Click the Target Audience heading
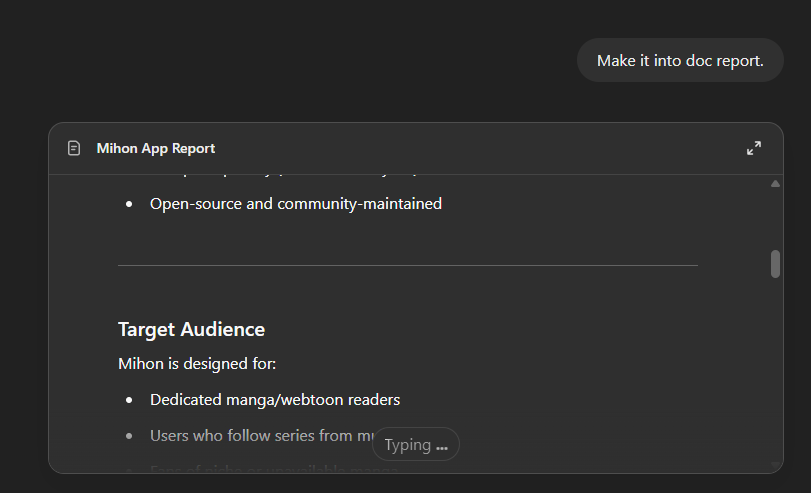The width and height of the screenshot is (811, 493). click(191, 330)
